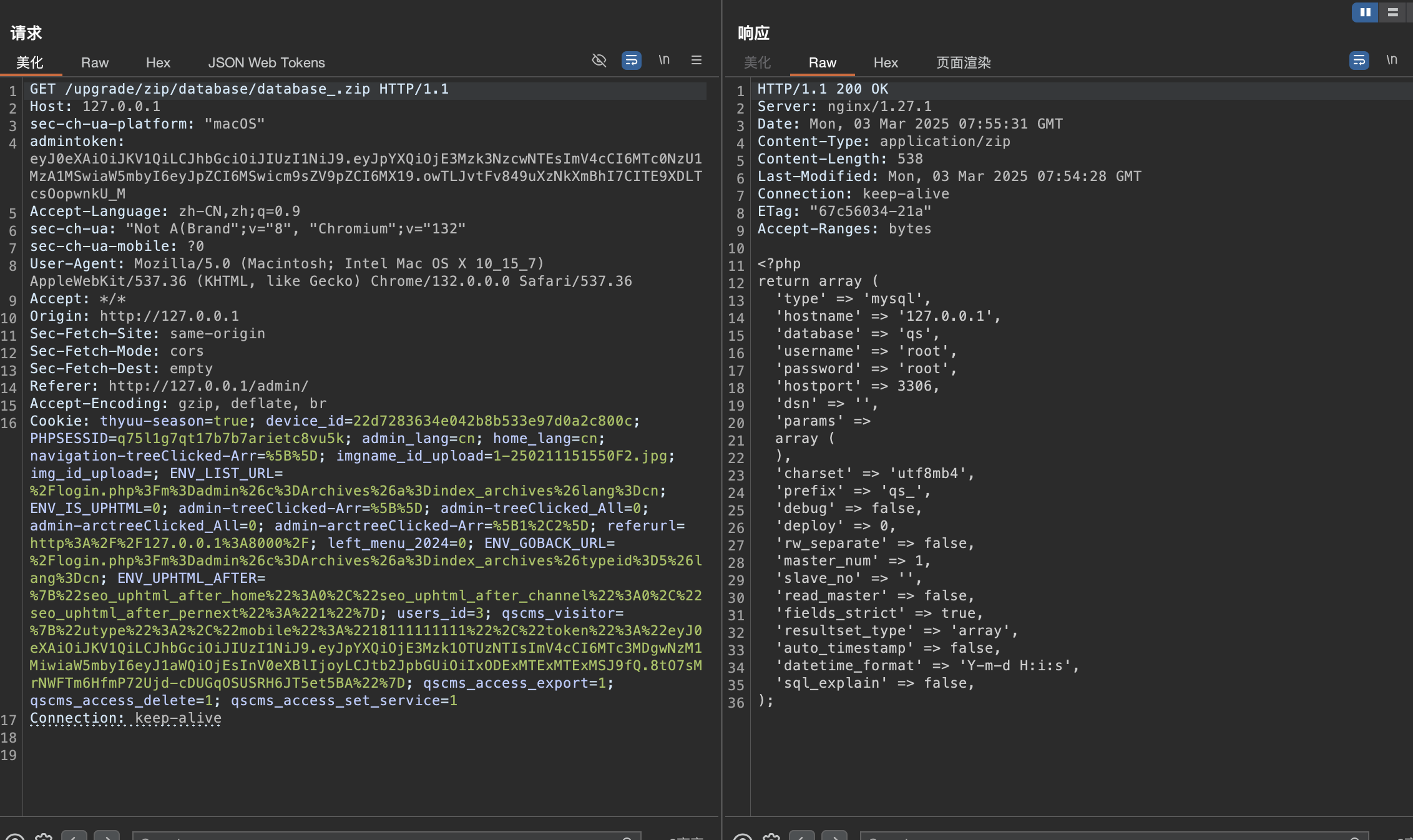
Task: Click the 请求 panel heading
Action: (x=26, y=33)
